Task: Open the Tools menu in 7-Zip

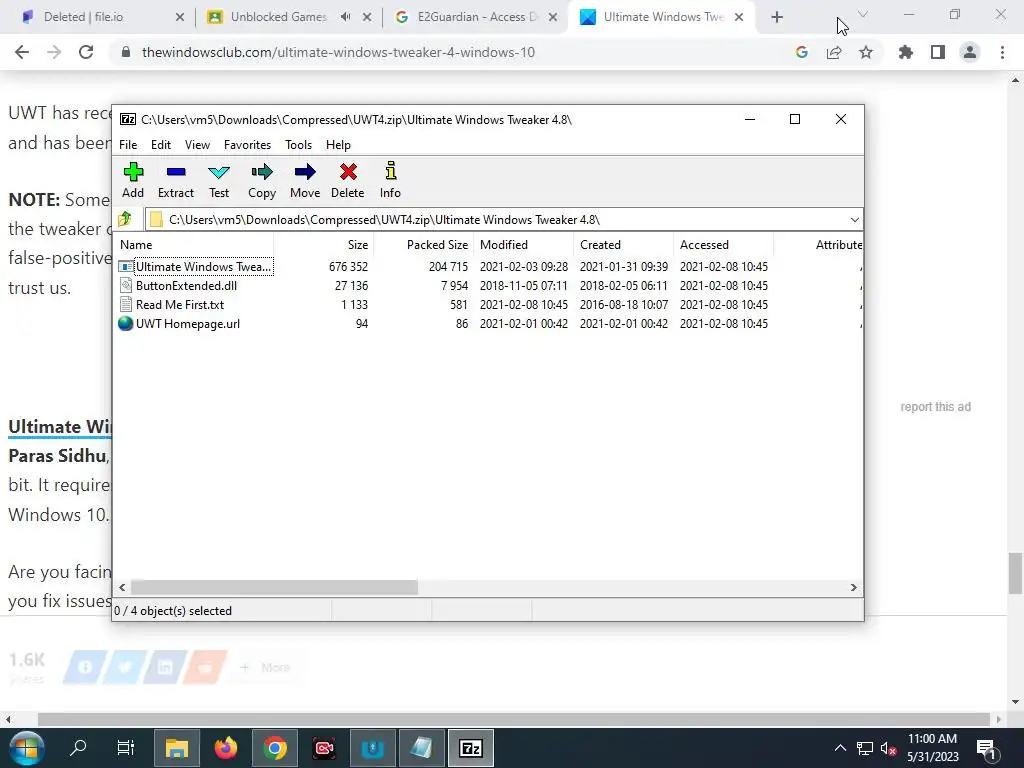Action: pos(298,145)
